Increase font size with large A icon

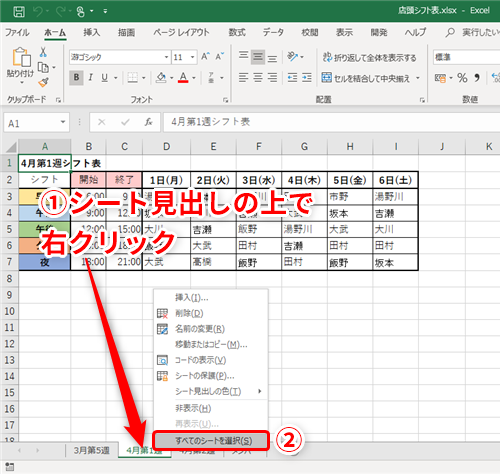click(205, 57)
